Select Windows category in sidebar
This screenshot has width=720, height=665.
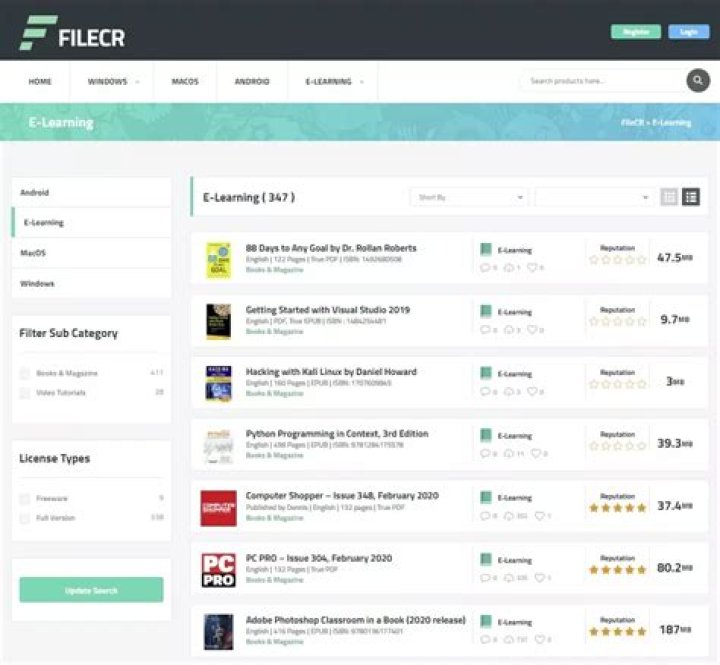click(91, 283)
